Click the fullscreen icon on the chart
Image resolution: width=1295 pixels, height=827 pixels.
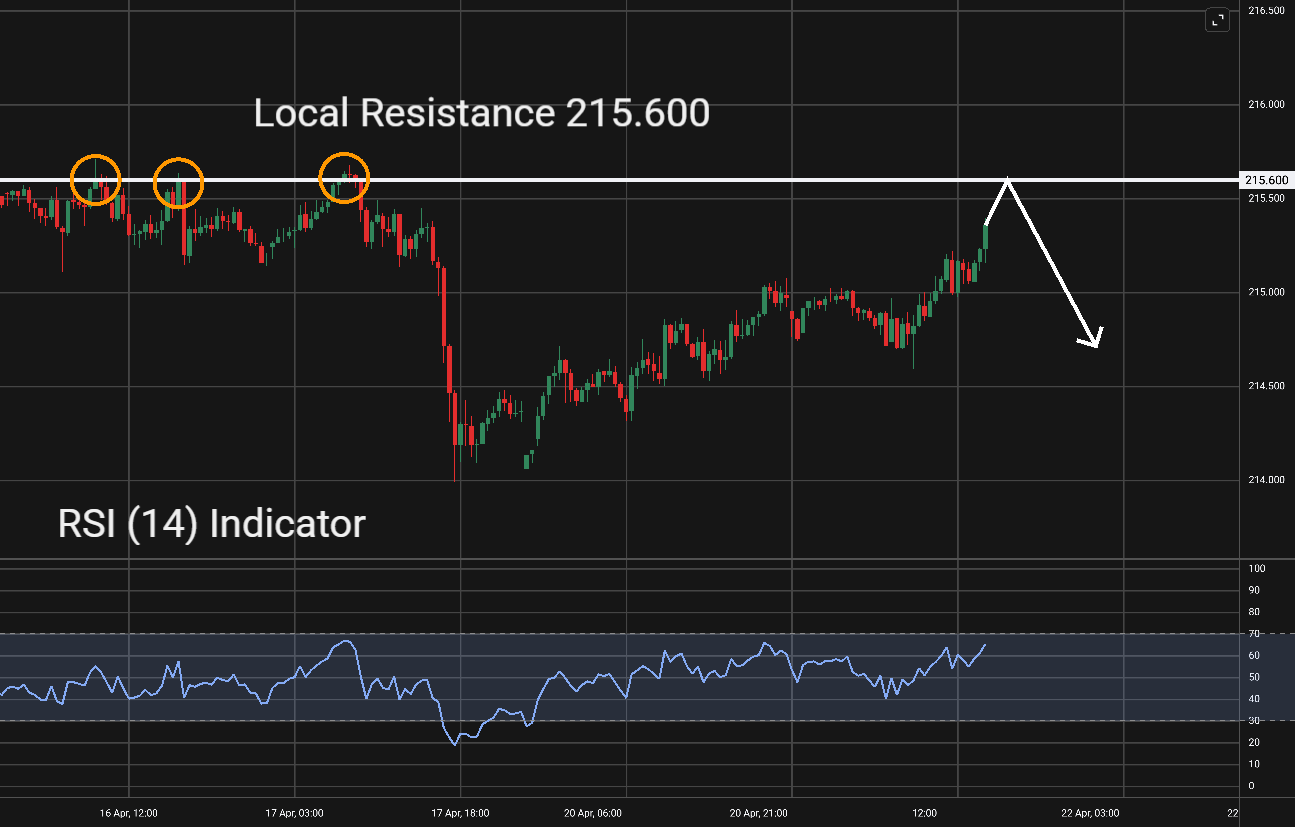[x=1217, y=20]
